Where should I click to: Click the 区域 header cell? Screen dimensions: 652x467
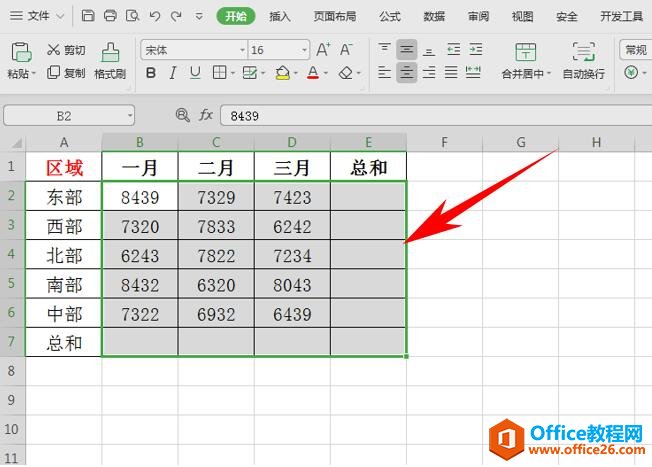point(64,168)
